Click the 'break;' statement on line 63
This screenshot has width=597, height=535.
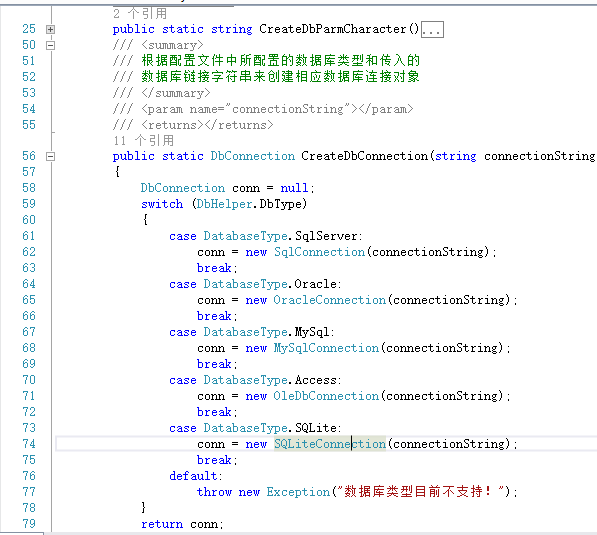217,268
